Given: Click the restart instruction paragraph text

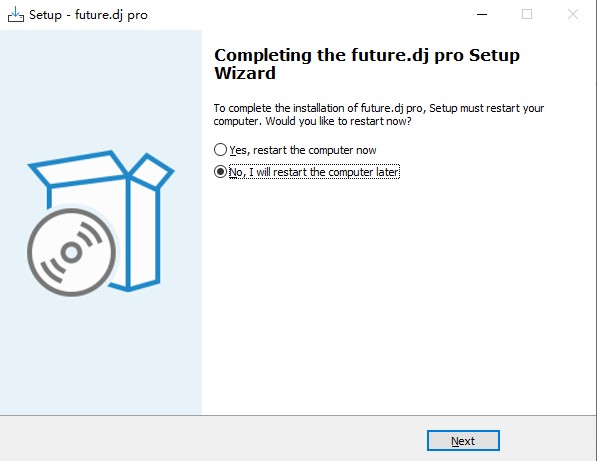Looking at the screenshot, I should coord(378,115).
